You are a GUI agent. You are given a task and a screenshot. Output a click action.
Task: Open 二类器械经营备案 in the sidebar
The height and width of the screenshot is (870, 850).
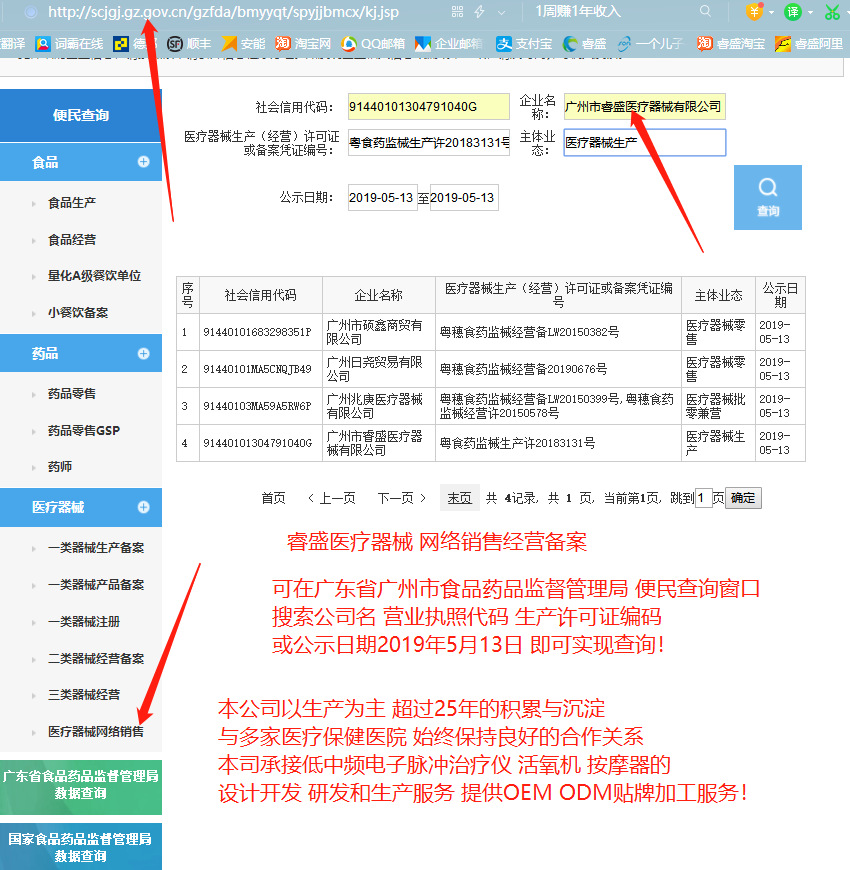[x=96, y=659]
